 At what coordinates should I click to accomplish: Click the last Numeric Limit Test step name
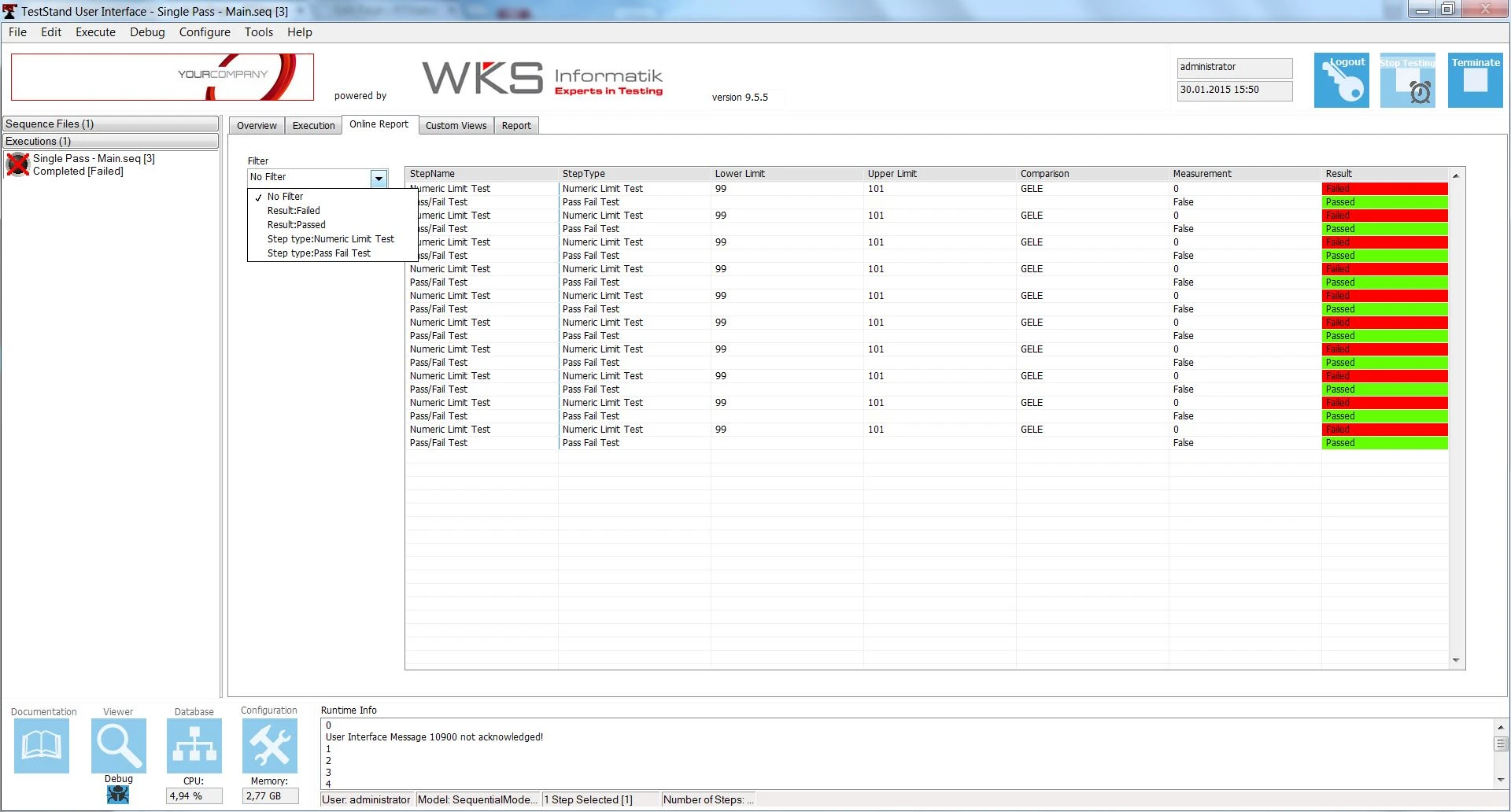tap(449, 430)
